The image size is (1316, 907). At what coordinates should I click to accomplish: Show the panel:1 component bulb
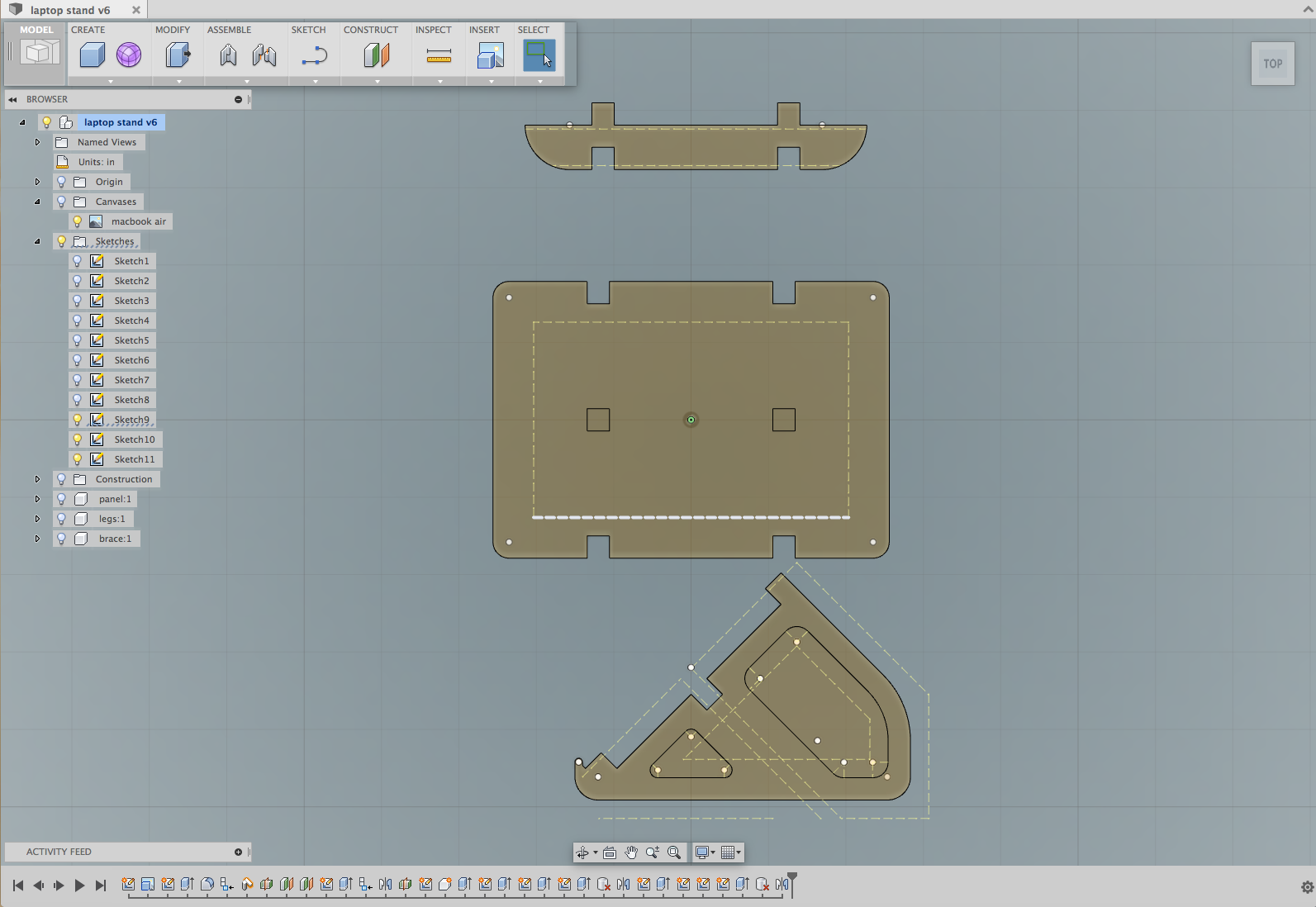click(61, 499)
